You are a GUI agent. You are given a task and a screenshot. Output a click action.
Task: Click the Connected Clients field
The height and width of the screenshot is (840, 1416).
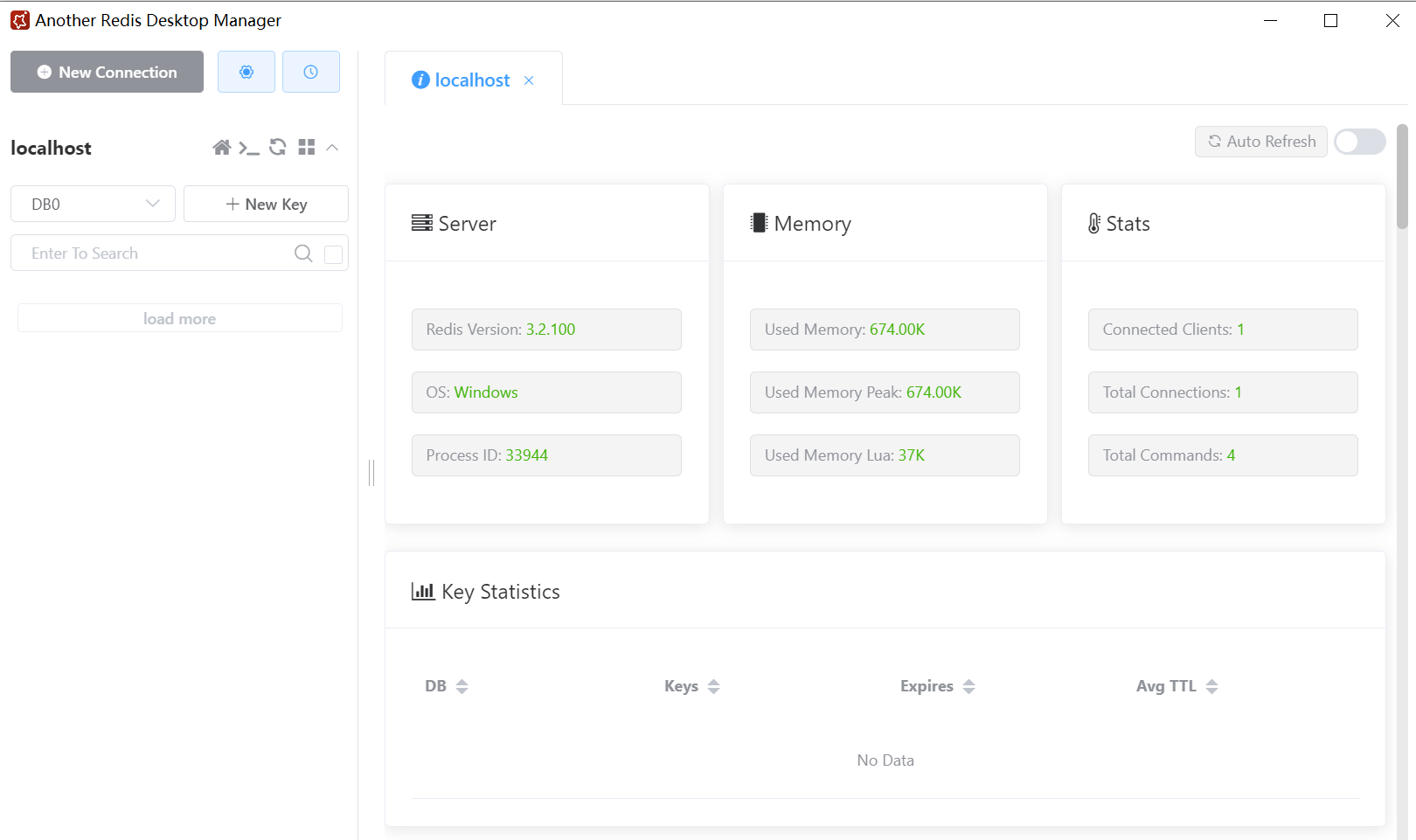(1223, 330)
